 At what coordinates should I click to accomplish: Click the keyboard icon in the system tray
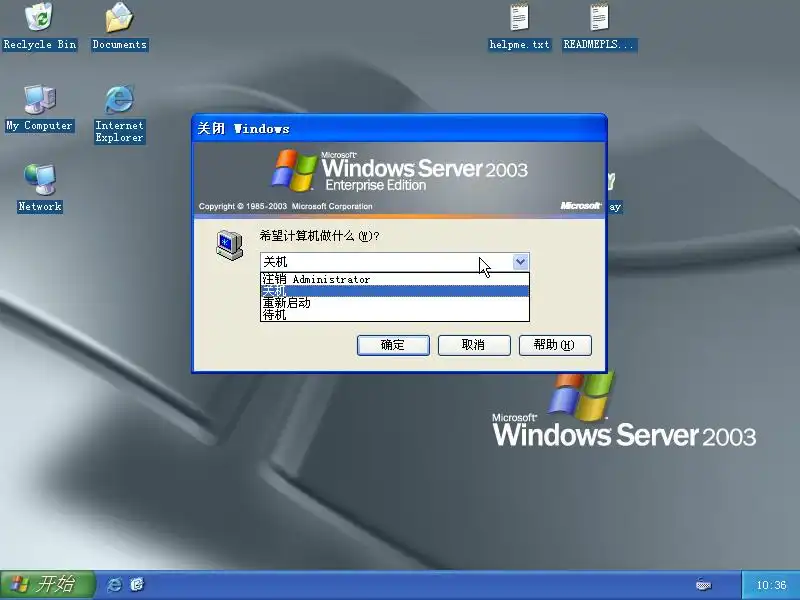coord(703,585)
